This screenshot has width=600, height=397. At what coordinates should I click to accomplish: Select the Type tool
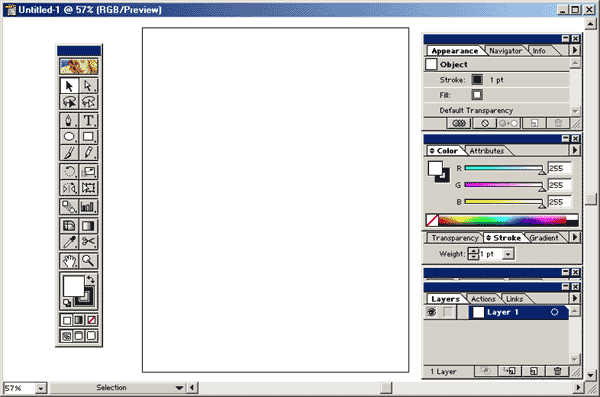(88, 120)
